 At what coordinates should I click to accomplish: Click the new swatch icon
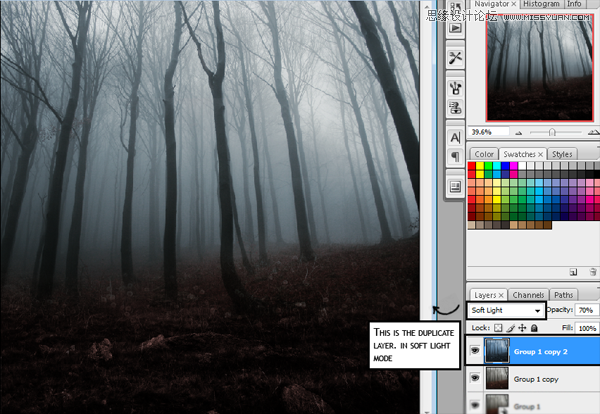(x=573, y=272)
